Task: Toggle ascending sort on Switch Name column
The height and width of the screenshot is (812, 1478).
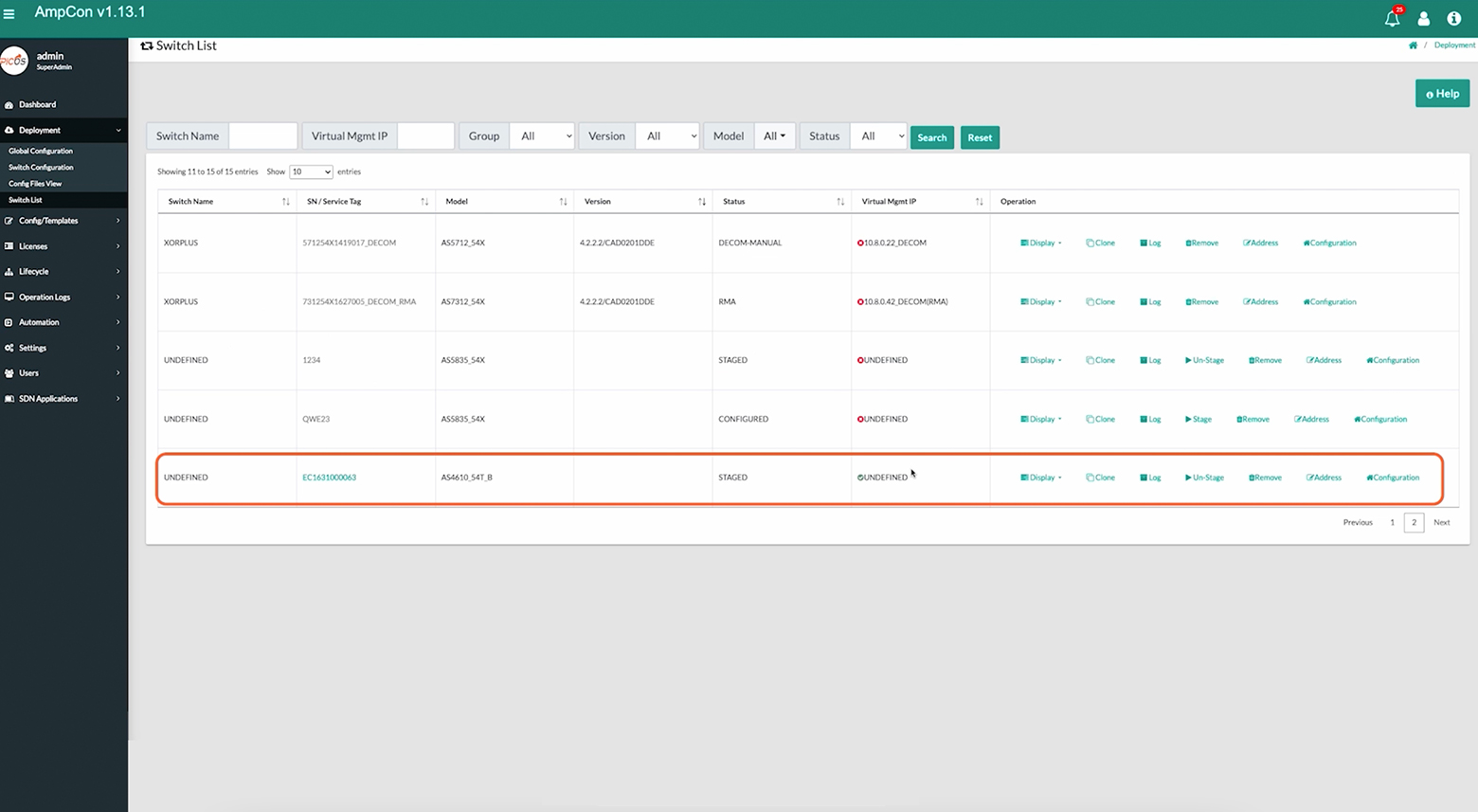Action: tap(285, 201)
